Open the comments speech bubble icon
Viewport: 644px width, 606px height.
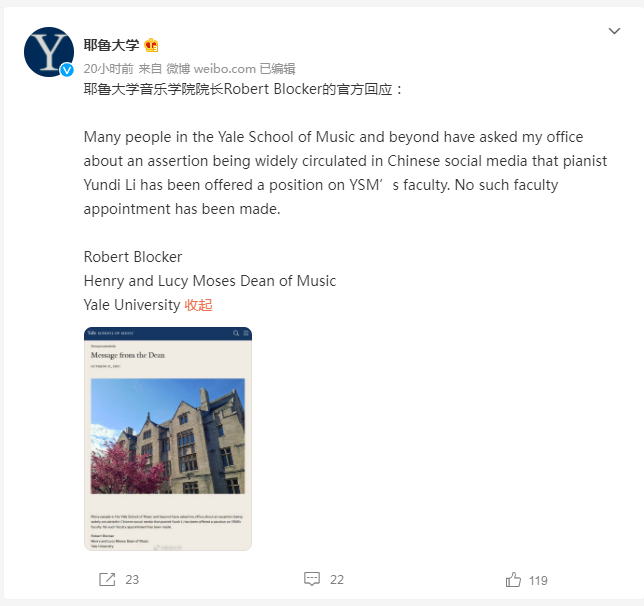click(312, 579)
